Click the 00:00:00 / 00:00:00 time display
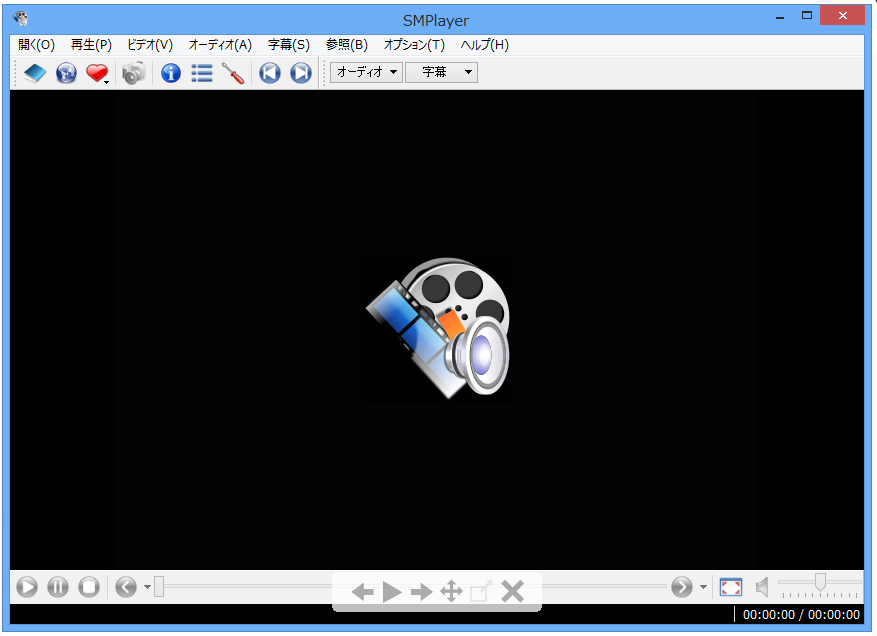This screenshot has width=877, height=636. [801, 615]
